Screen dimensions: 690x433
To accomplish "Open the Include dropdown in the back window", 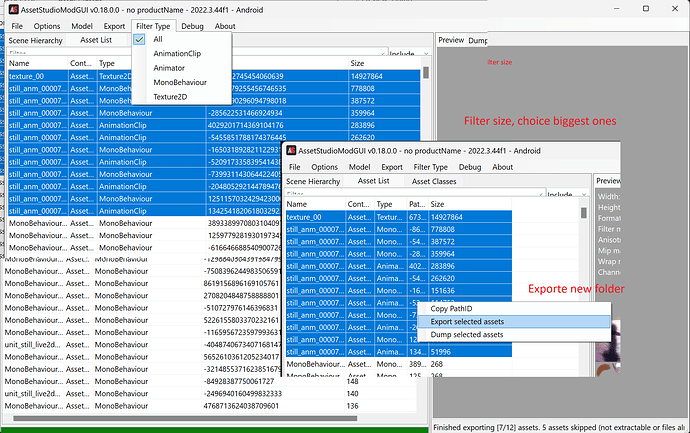I will point(409,53).
